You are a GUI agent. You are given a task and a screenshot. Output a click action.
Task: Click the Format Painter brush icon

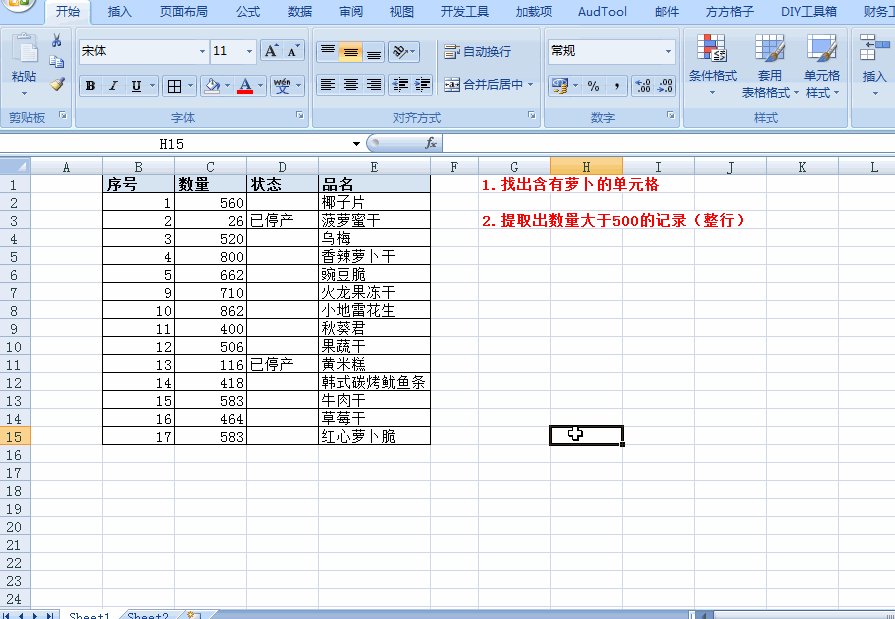[x=57, y=85]
